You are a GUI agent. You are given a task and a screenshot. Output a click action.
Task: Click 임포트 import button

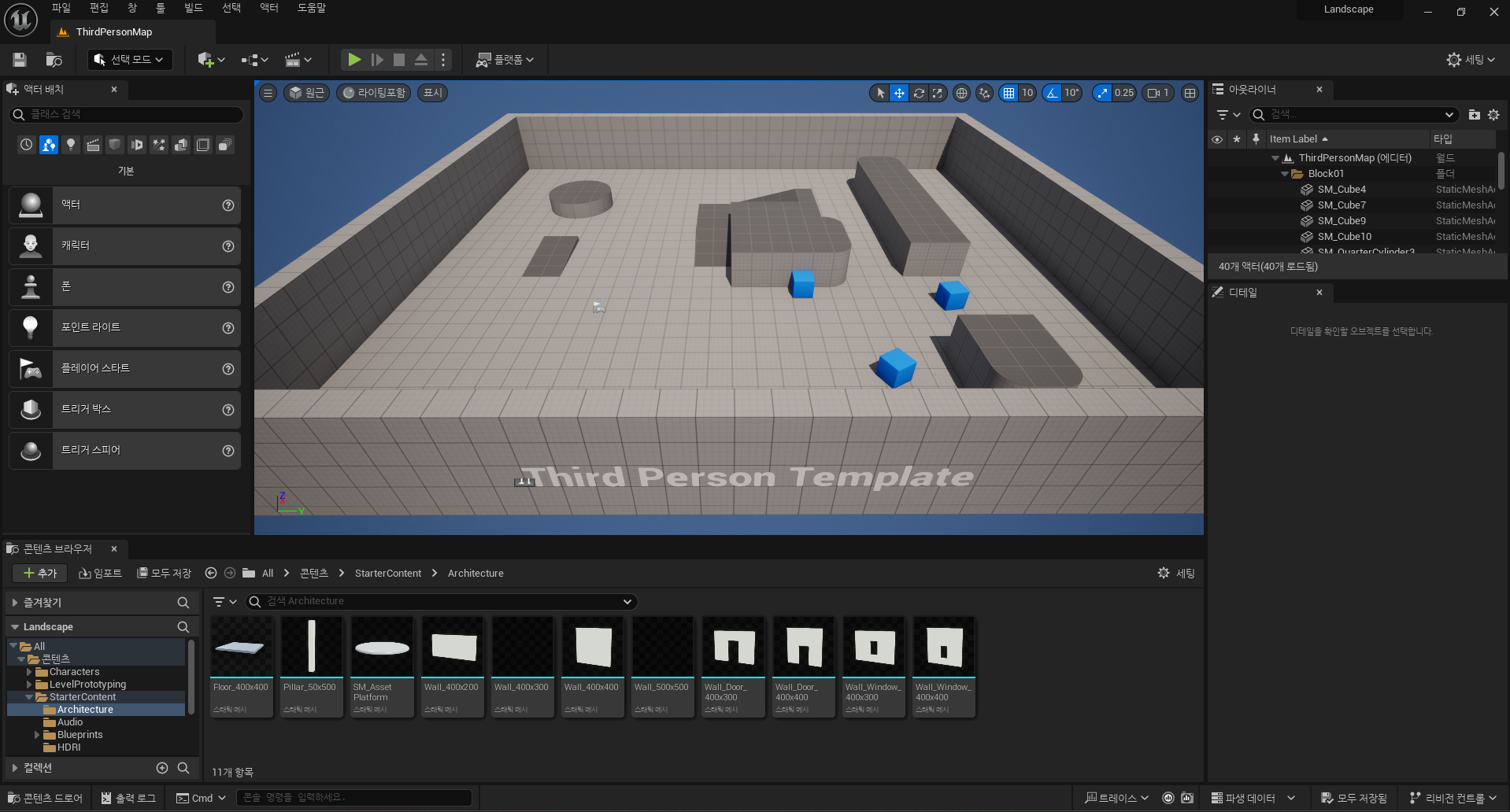(x=100, y=574)
